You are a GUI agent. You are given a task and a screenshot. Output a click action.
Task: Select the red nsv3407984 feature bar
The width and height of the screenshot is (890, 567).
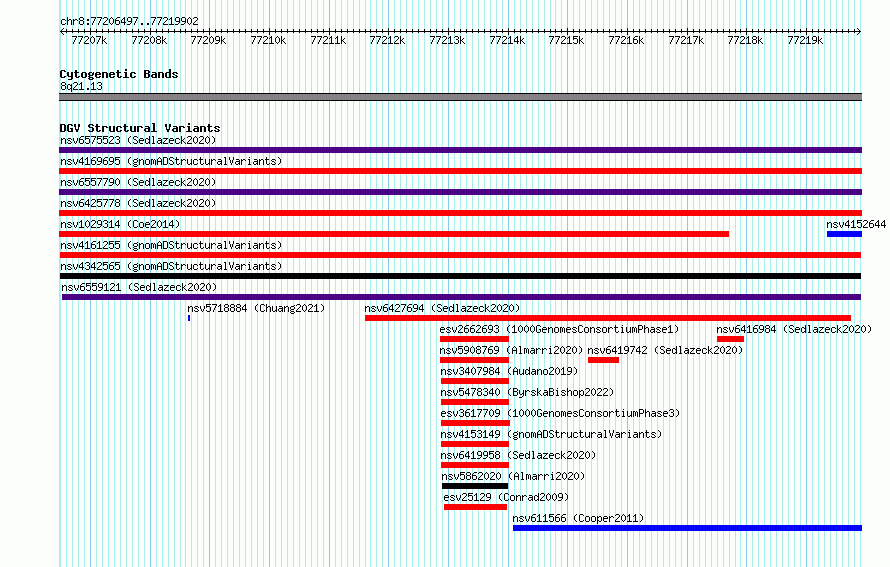(475, 381)
